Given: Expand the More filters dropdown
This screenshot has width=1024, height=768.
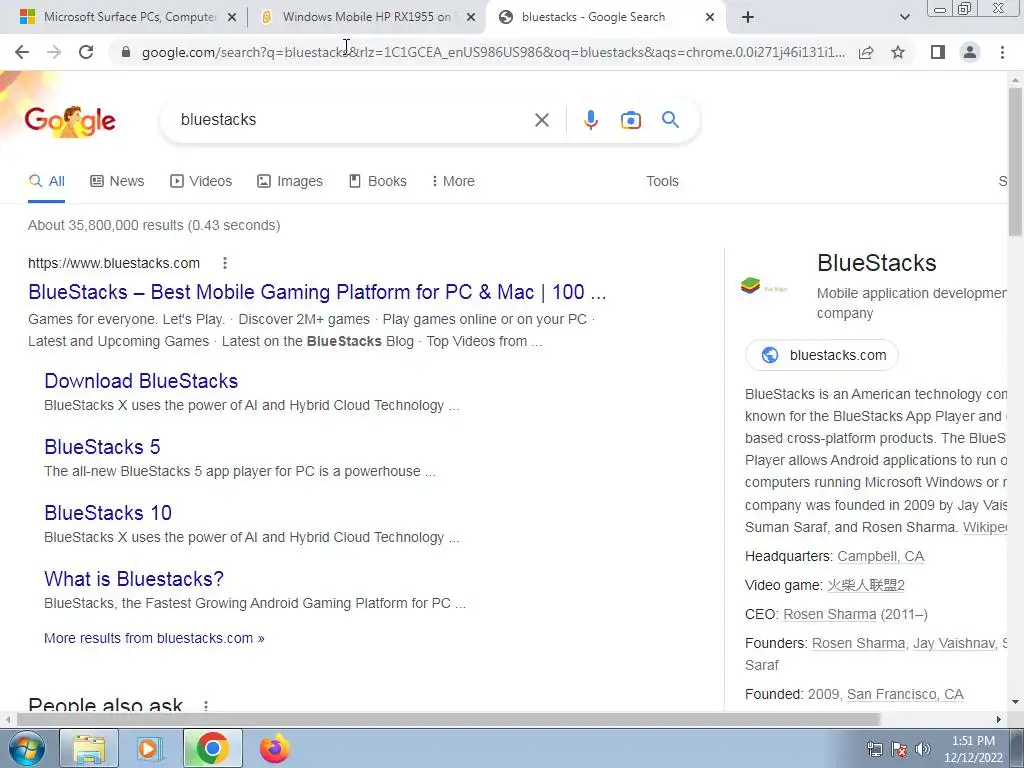Looking at the screenshot, I should [453, 182].
